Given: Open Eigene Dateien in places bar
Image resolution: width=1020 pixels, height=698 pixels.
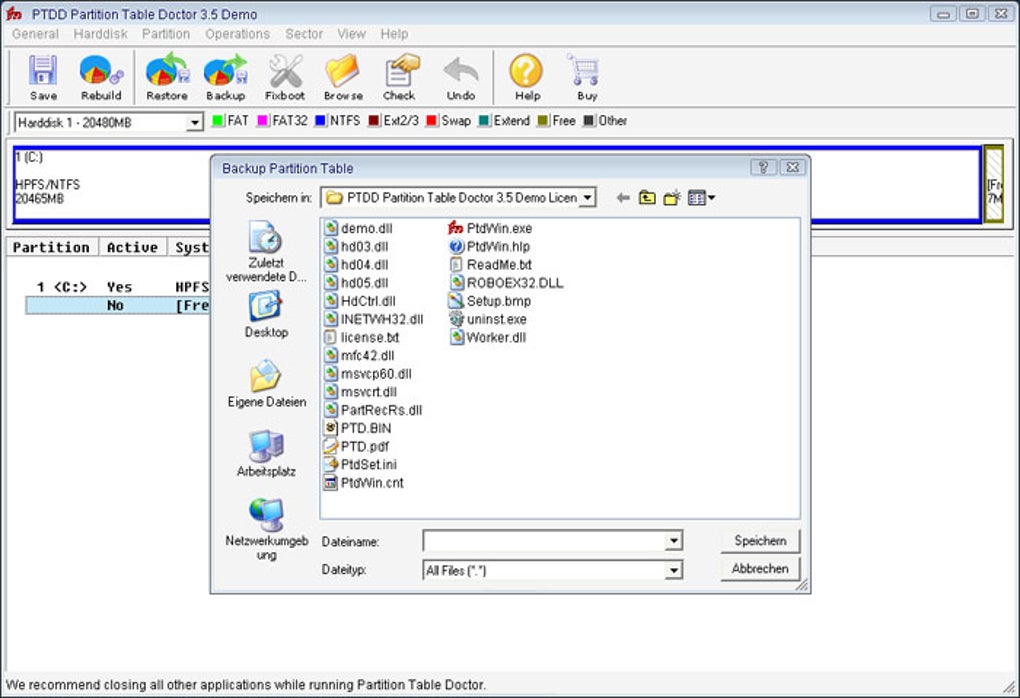Looking at the screenshot, I should [267, 384].
